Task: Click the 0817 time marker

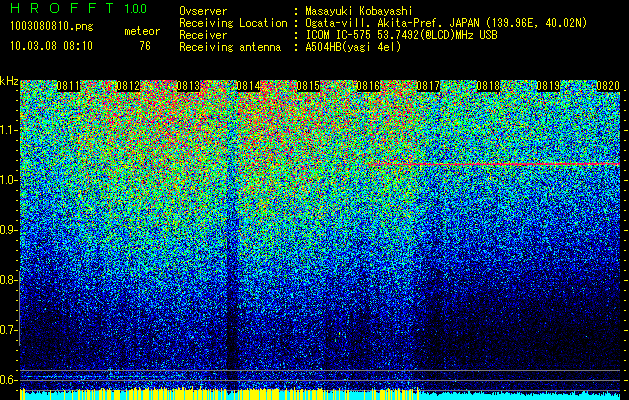Action: click(x=428, y=86)
